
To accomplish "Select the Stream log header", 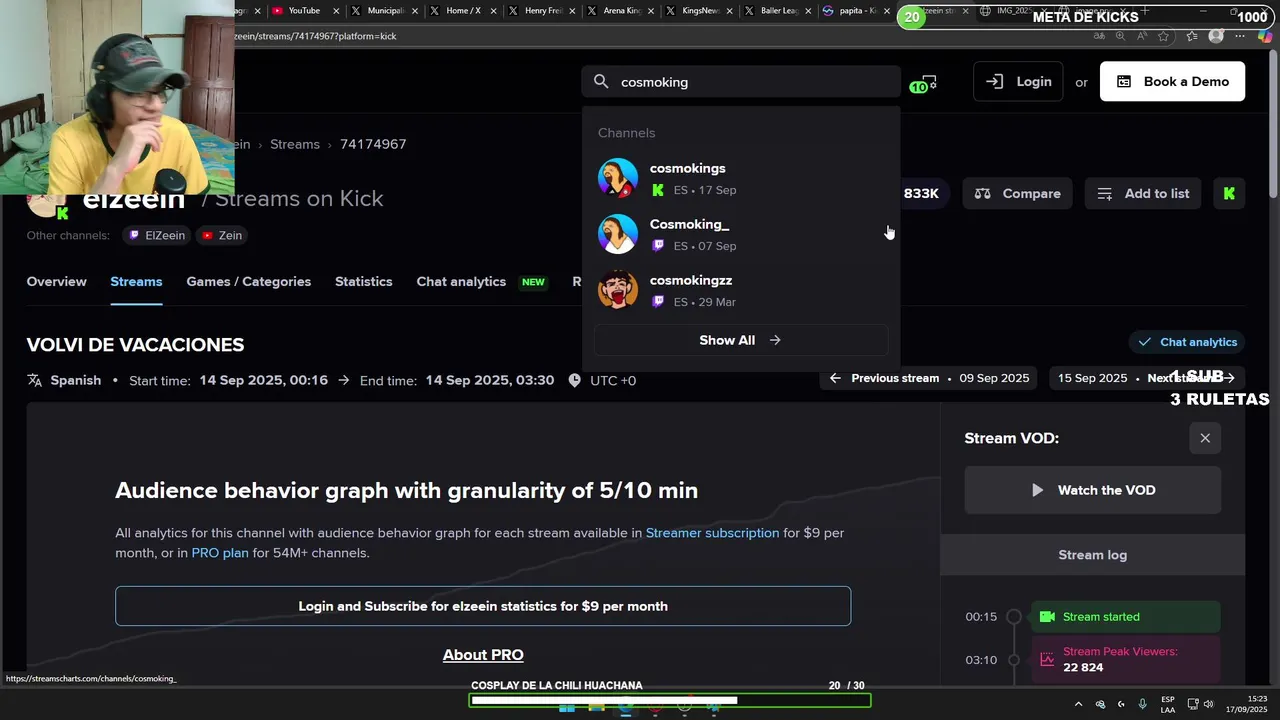I will tap(1093, 555).
